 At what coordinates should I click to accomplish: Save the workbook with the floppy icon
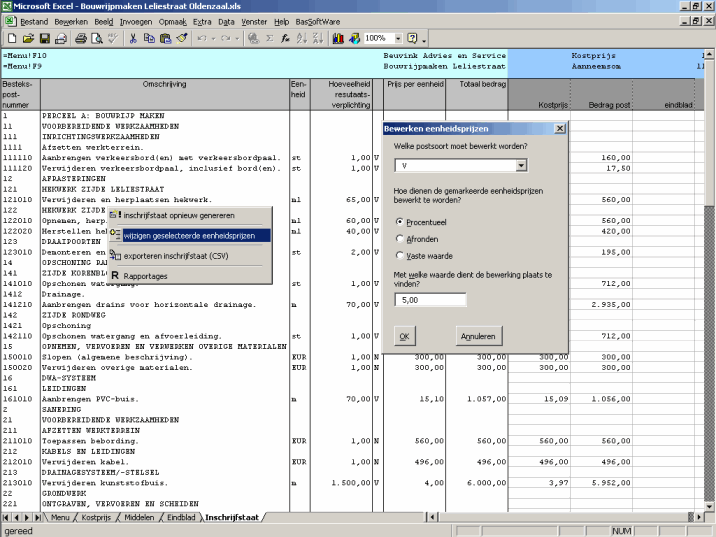44,38
